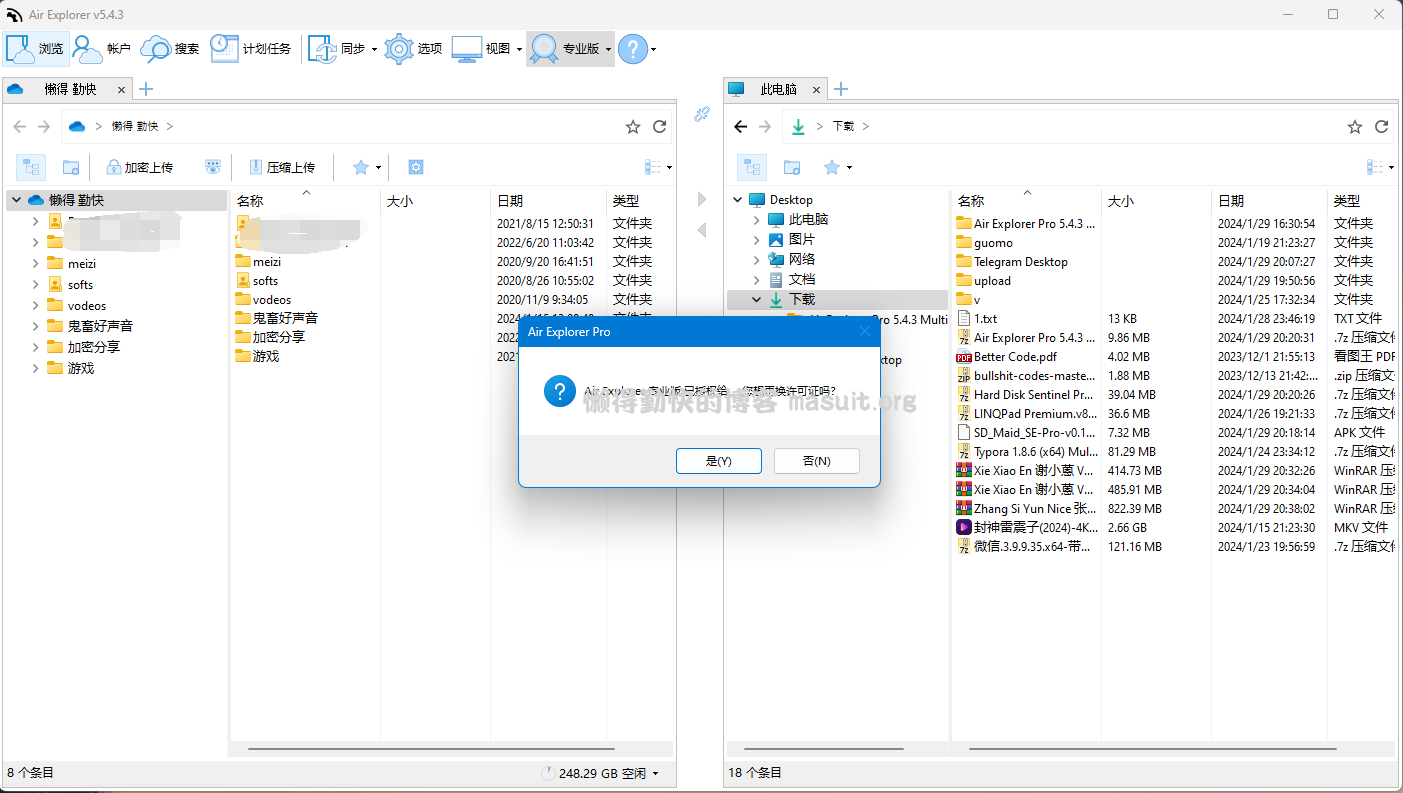Decline with 否(N) button
This screenshot has height=793, width=1403.
(x=817, y=461)
